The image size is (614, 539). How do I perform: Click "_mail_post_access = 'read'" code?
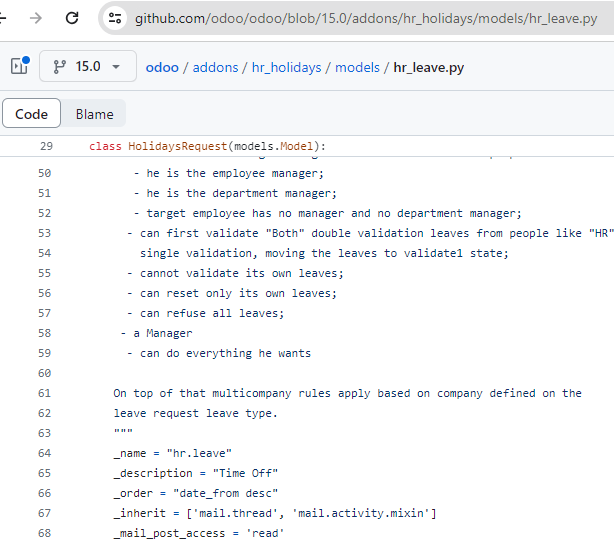pos(199,533)
